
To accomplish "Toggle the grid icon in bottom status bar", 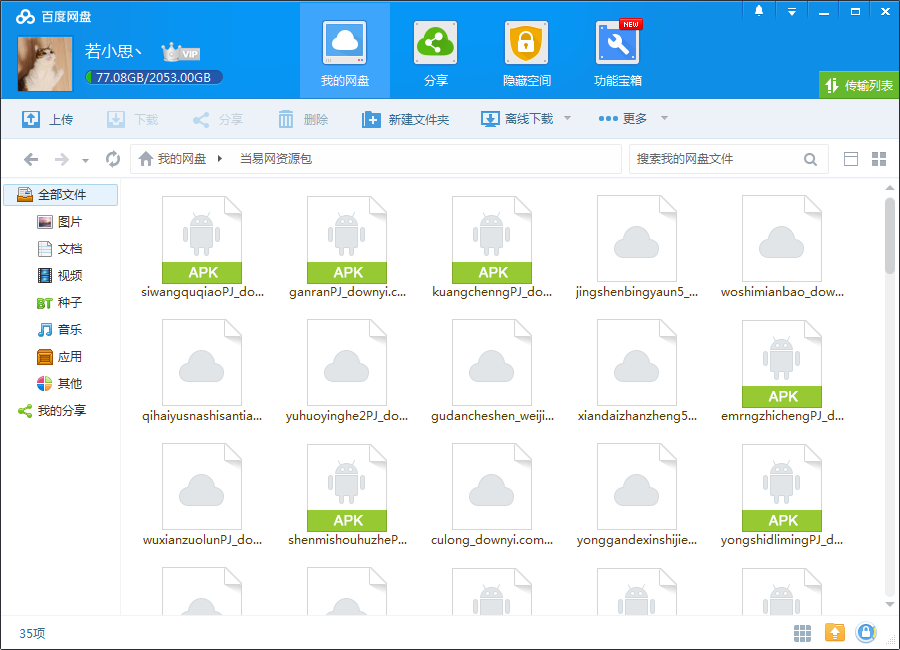I will click(802, 632).
